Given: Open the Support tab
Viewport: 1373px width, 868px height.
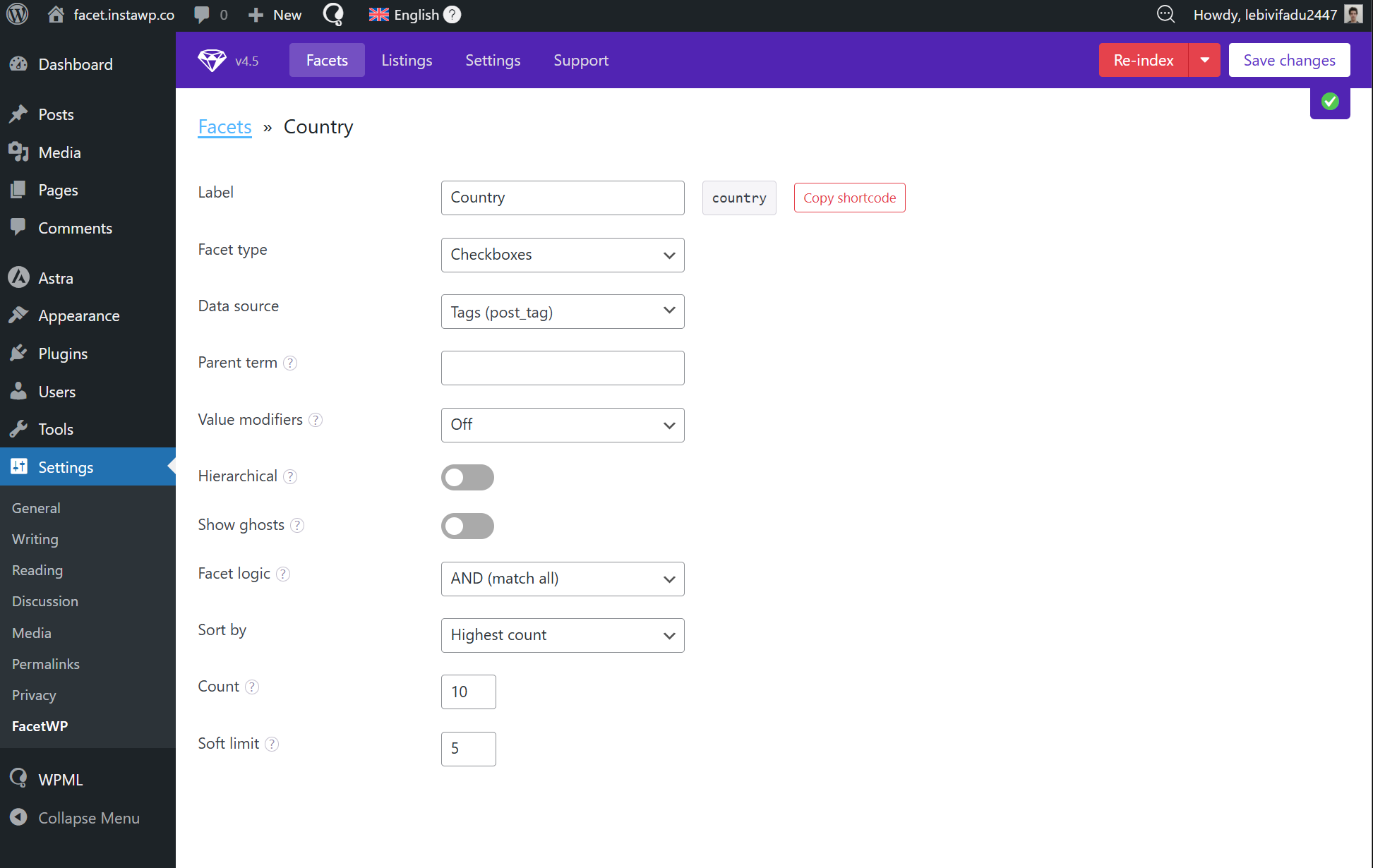Looking at the screenshot, I should point(580,60).
